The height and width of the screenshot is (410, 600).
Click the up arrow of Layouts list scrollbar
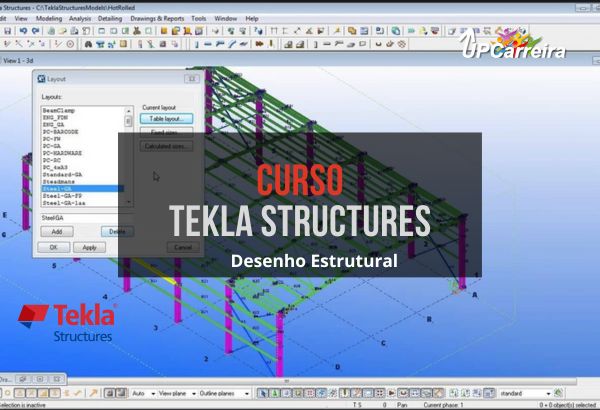129,111
